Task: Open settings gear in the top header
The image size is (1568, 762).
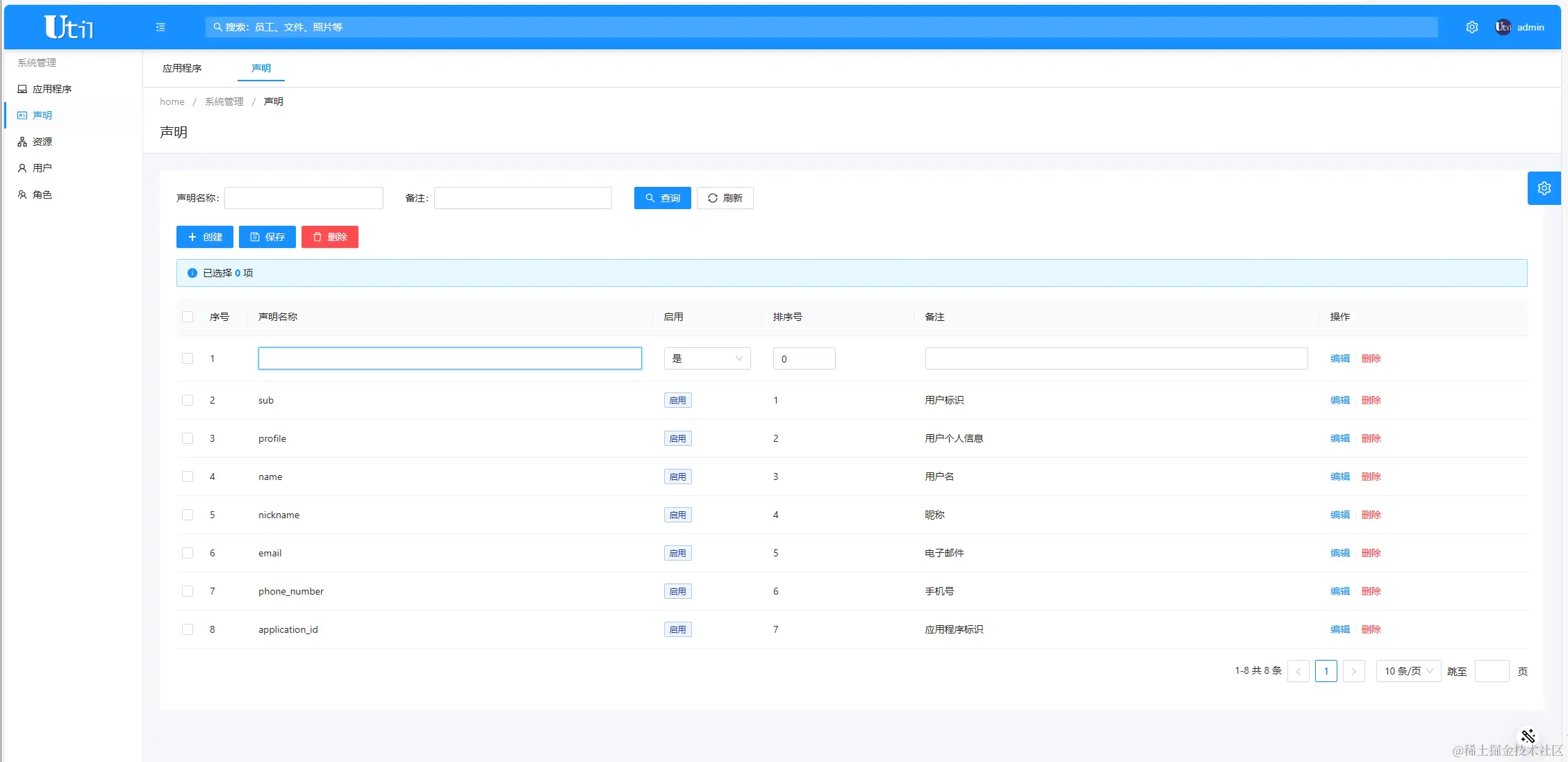Action: click(x=1471, y=27)
